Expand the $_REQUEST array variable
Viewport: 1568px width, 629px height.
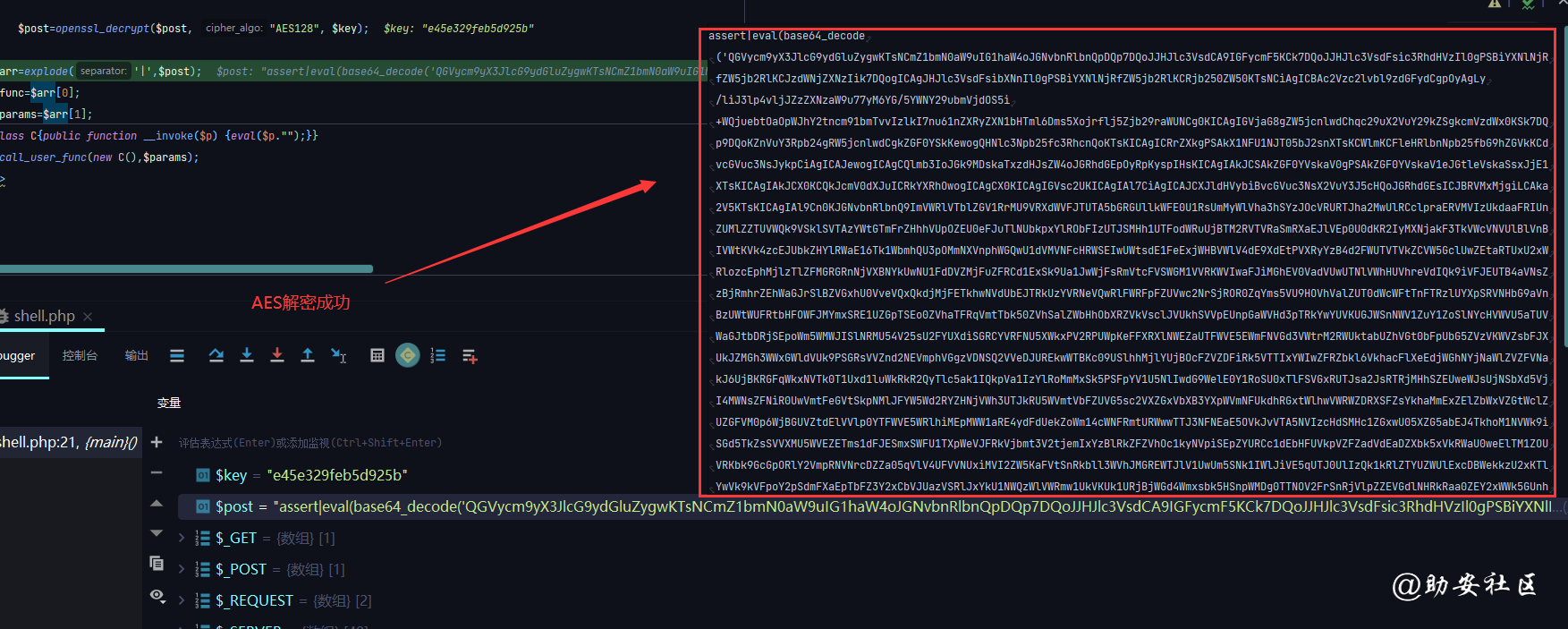click(x=182, y=600)
